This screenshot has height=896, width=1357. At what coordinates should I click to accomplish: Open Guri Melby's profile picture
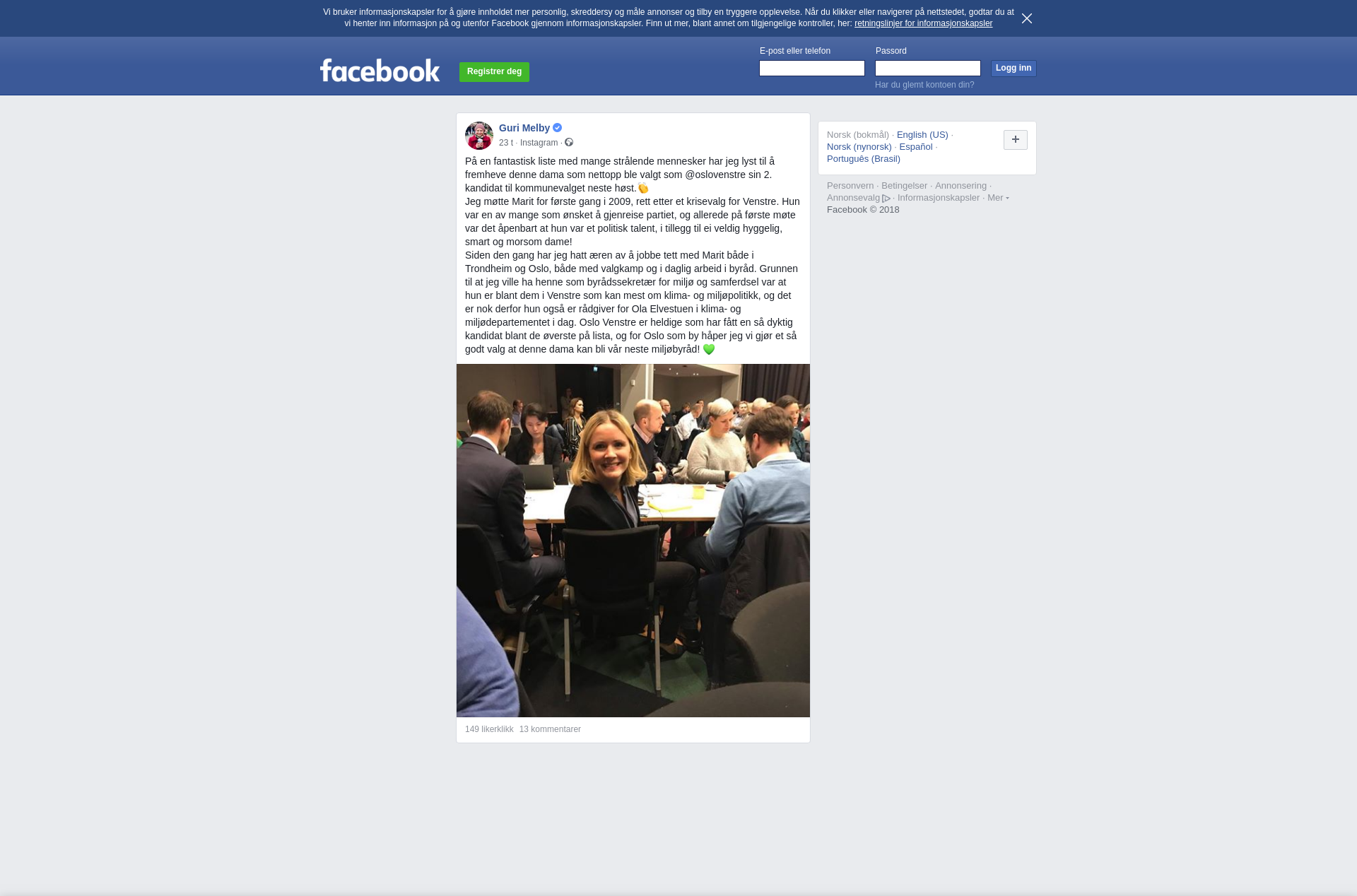(479, 136)
